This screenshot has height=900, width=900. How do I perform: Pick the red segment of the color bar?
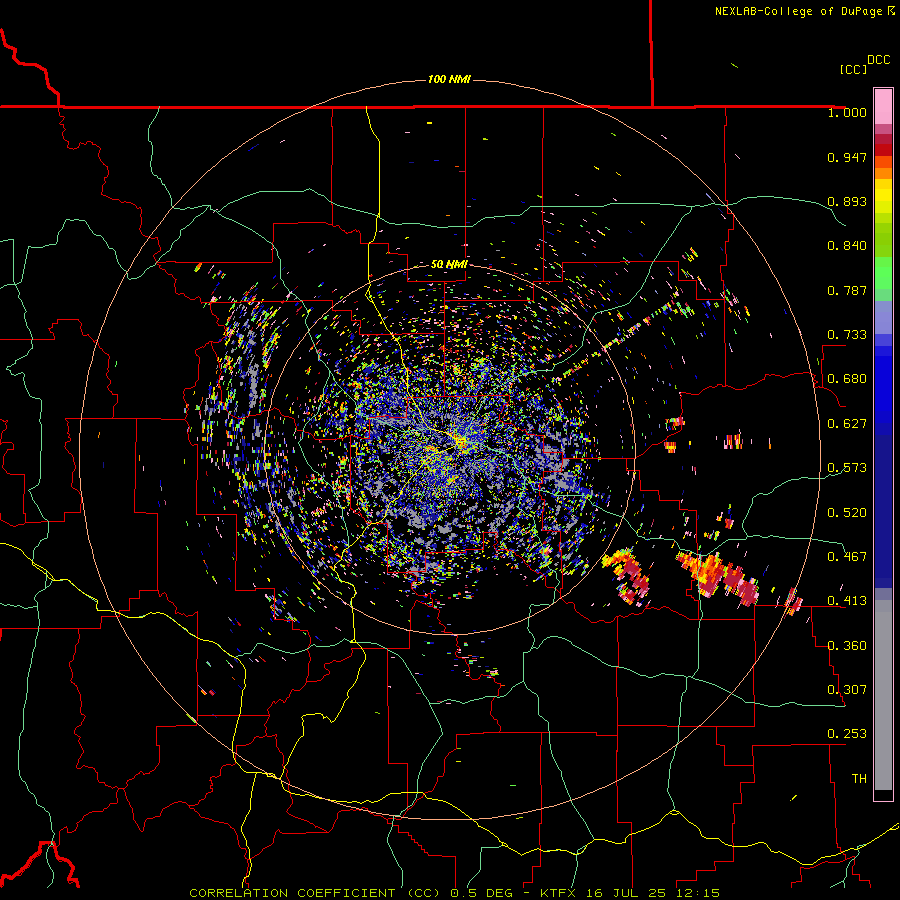coord(883,150)
